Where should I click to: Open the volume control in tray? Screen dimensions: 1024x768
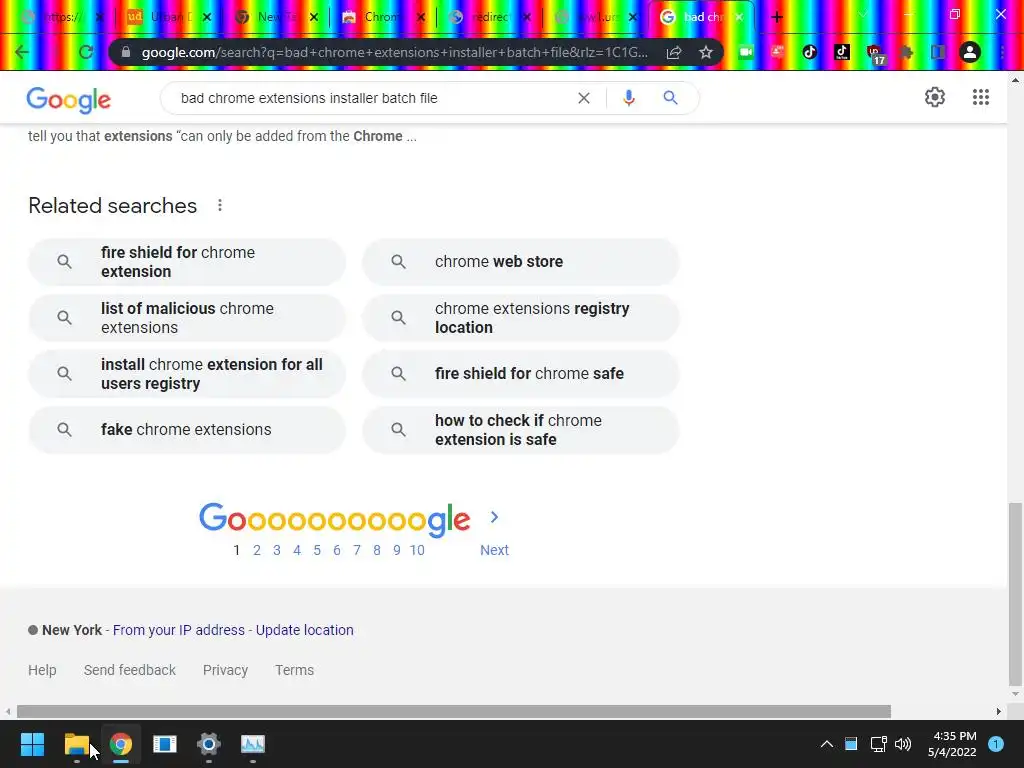coord(903,744)
